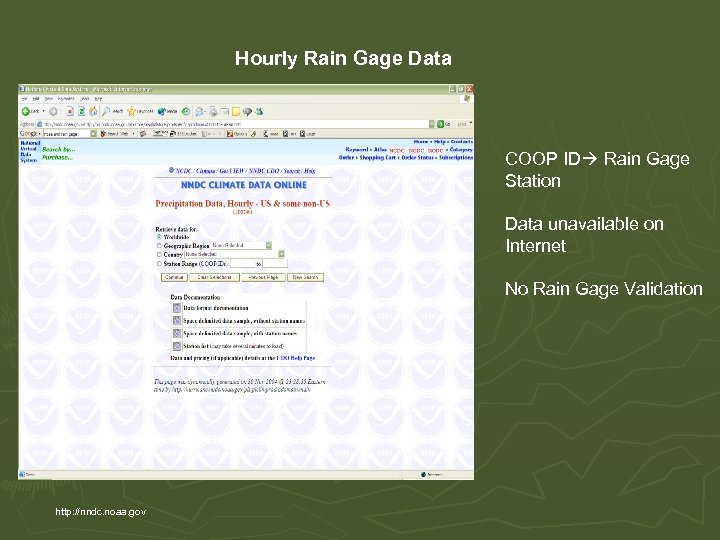Click the Purchase... header link
720x540 pixels.
pos(57,157)
